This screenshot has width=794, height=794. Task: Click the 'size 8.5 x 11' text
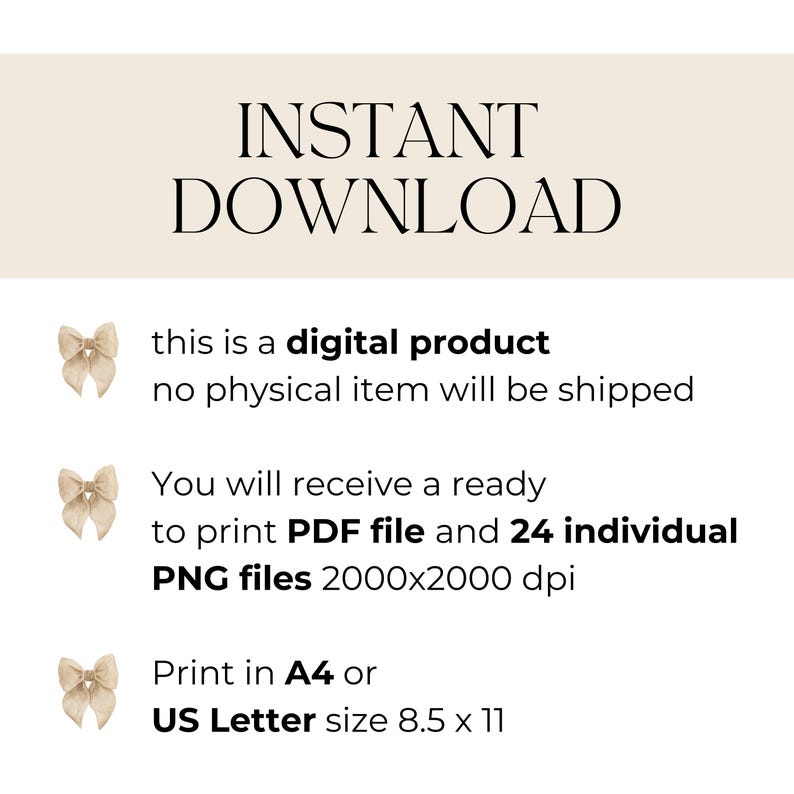(415, 721)
